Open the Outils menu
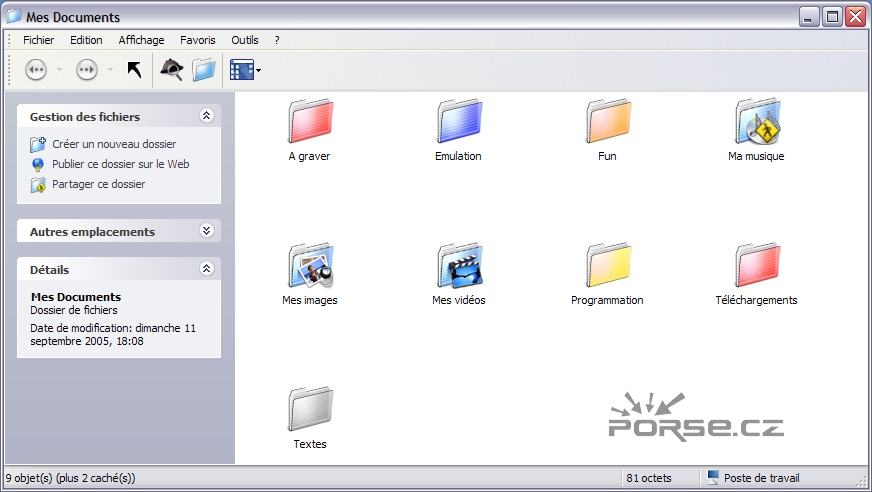The image size is (872, 492). (245, 40)
